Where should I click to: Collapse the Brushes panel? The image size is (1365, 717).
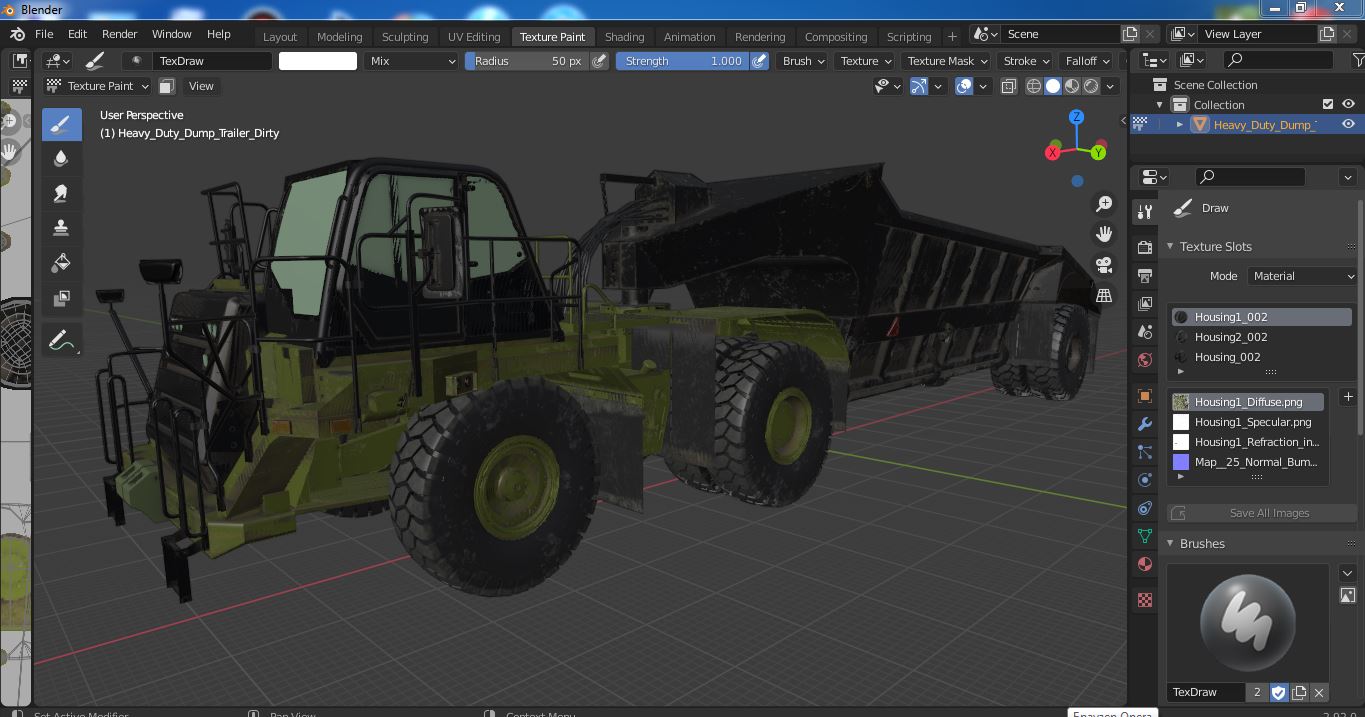pos(1170,544)
